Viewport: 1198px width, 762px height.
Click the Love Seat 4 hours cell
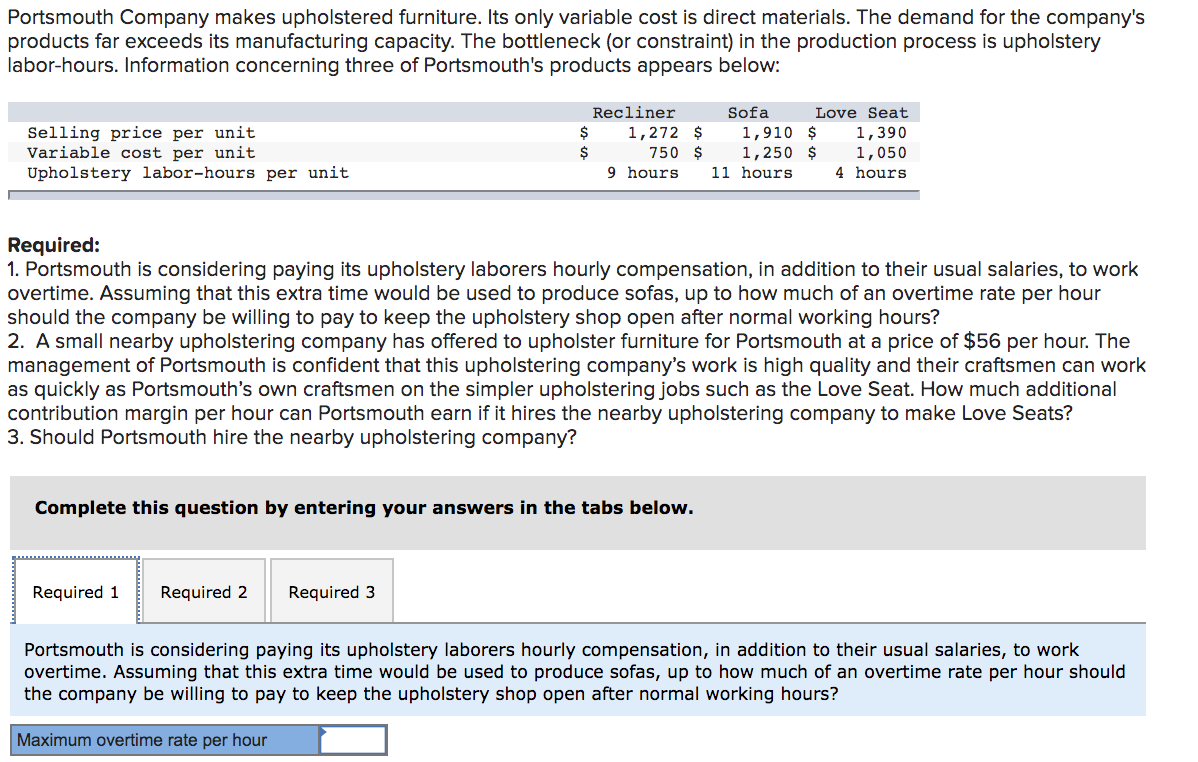pyautogui.click(x=870, y=173)
